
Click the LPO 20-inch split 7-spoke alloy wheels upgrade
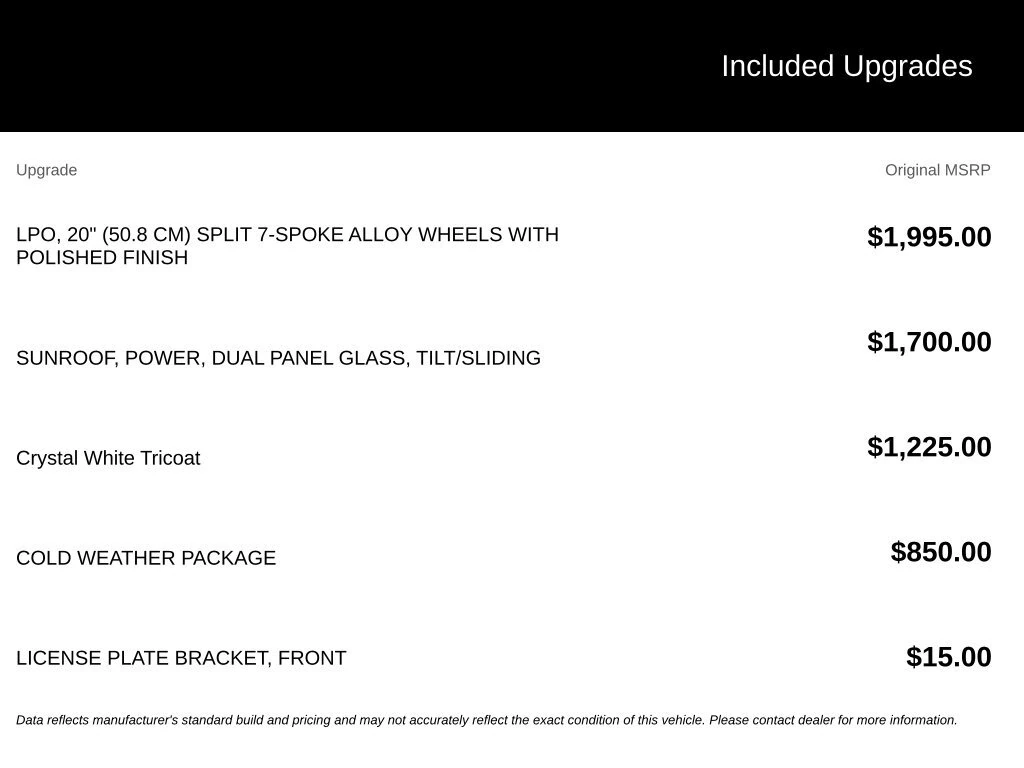pyautogui.click(x=287, y=246)
